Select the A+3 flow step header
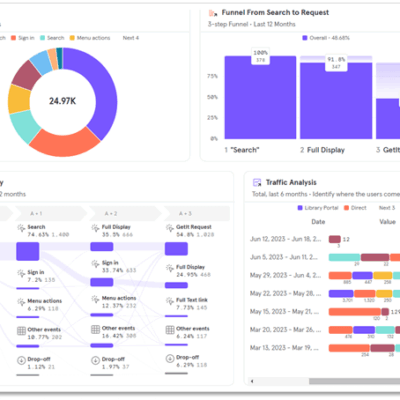 click(x=197, y=213)
